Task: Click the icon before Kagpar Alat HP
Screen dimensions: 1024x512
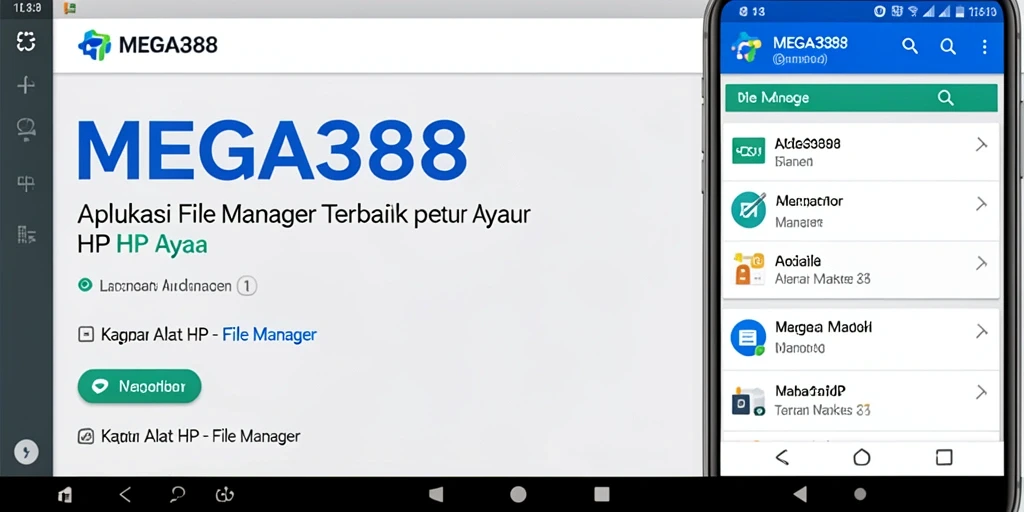Action: [86, 335]
